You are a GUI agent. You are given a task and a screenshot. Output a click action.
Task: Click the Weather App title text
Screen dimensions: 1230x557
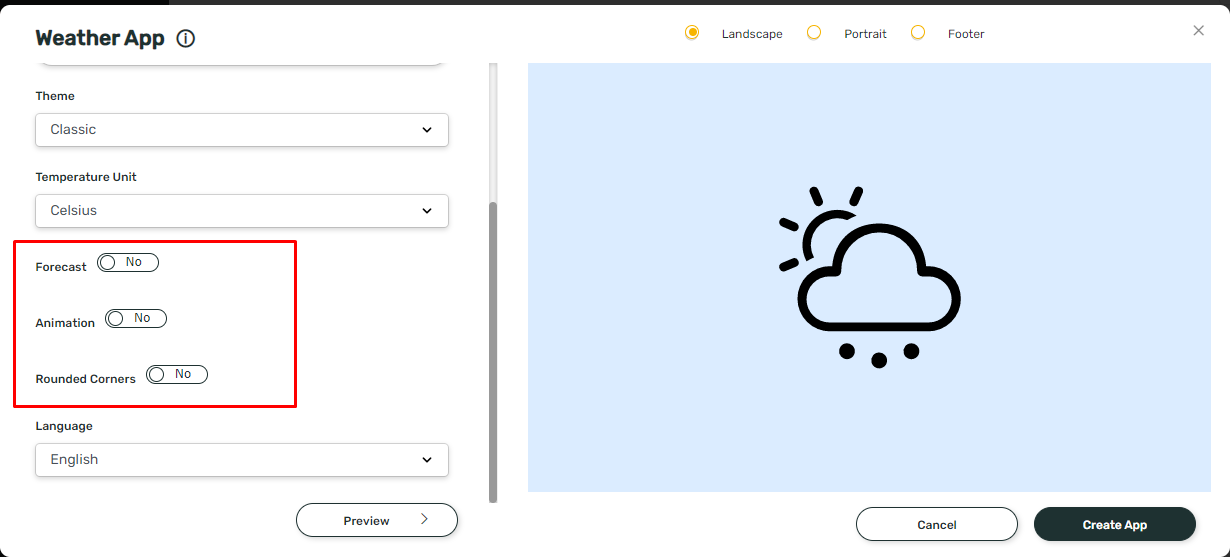point(100,38)
